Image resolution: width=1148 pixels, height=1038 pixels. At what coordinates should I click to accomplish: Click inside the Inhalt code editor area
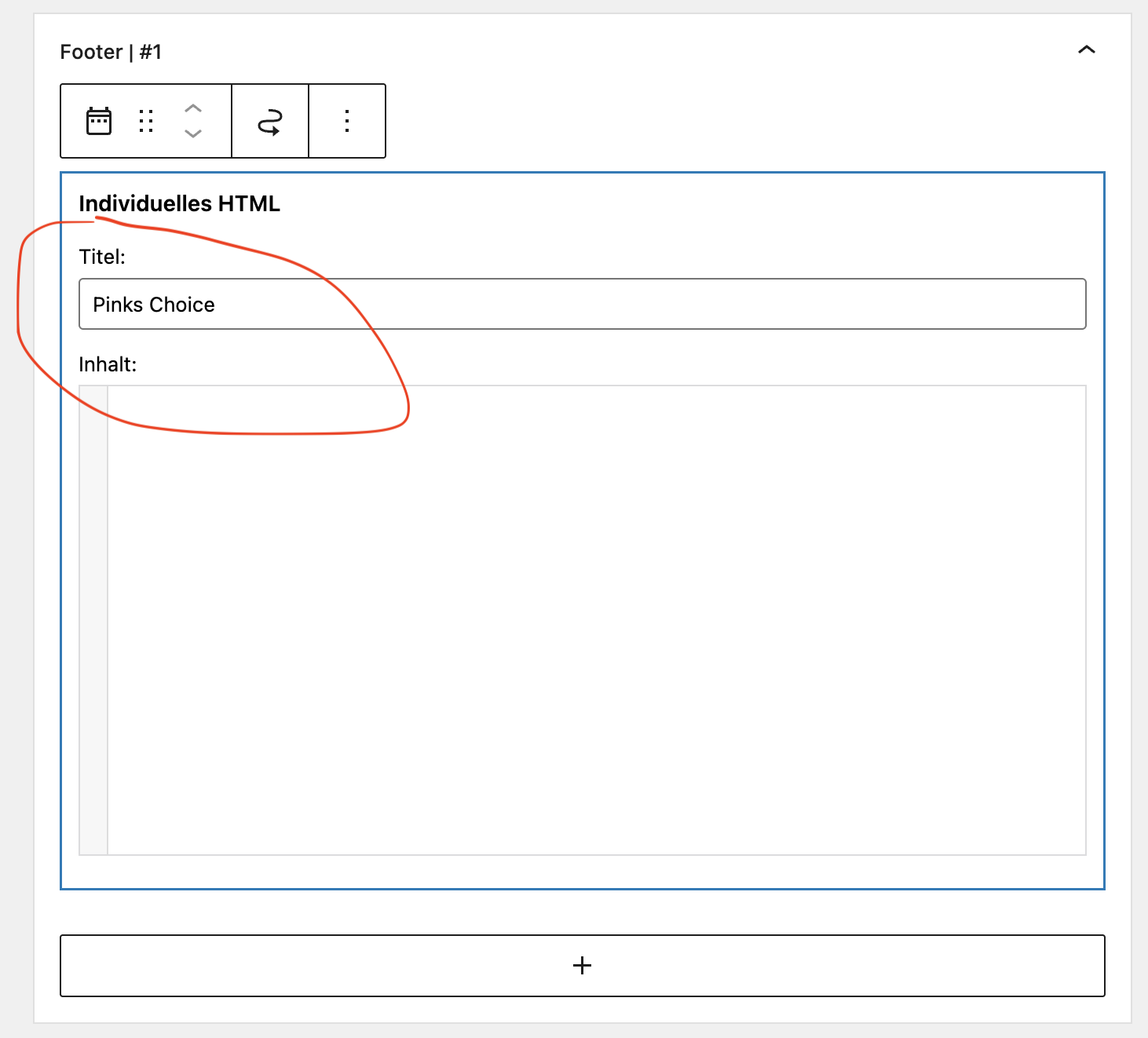point(597,620)
